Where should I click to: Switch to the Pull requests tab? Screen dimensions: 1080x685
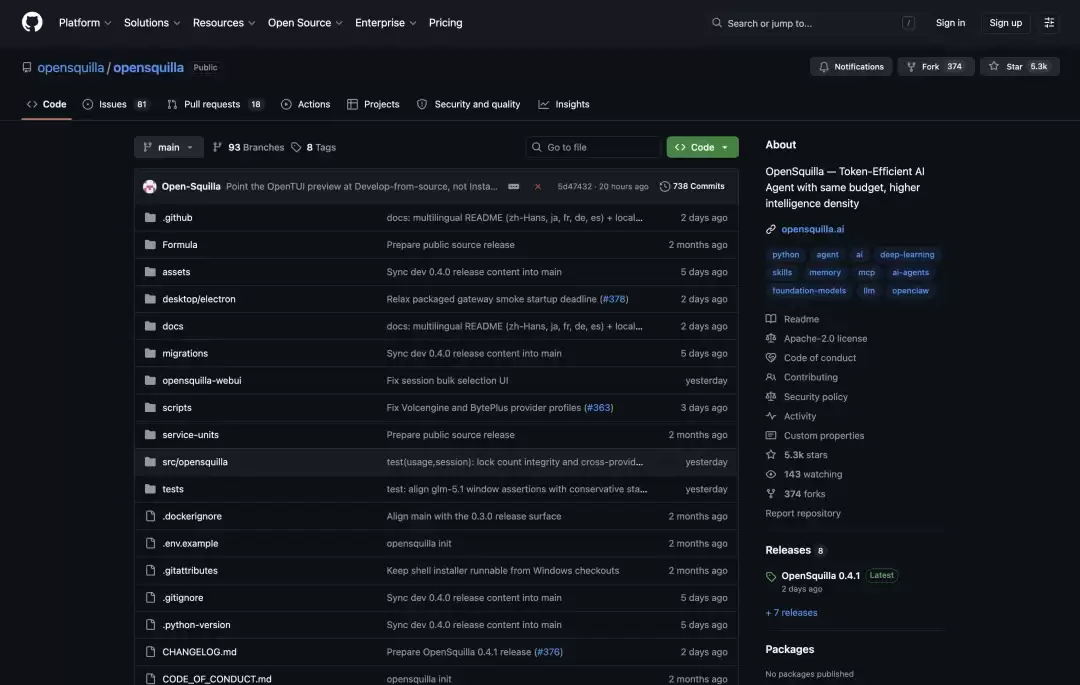(214, 105)
